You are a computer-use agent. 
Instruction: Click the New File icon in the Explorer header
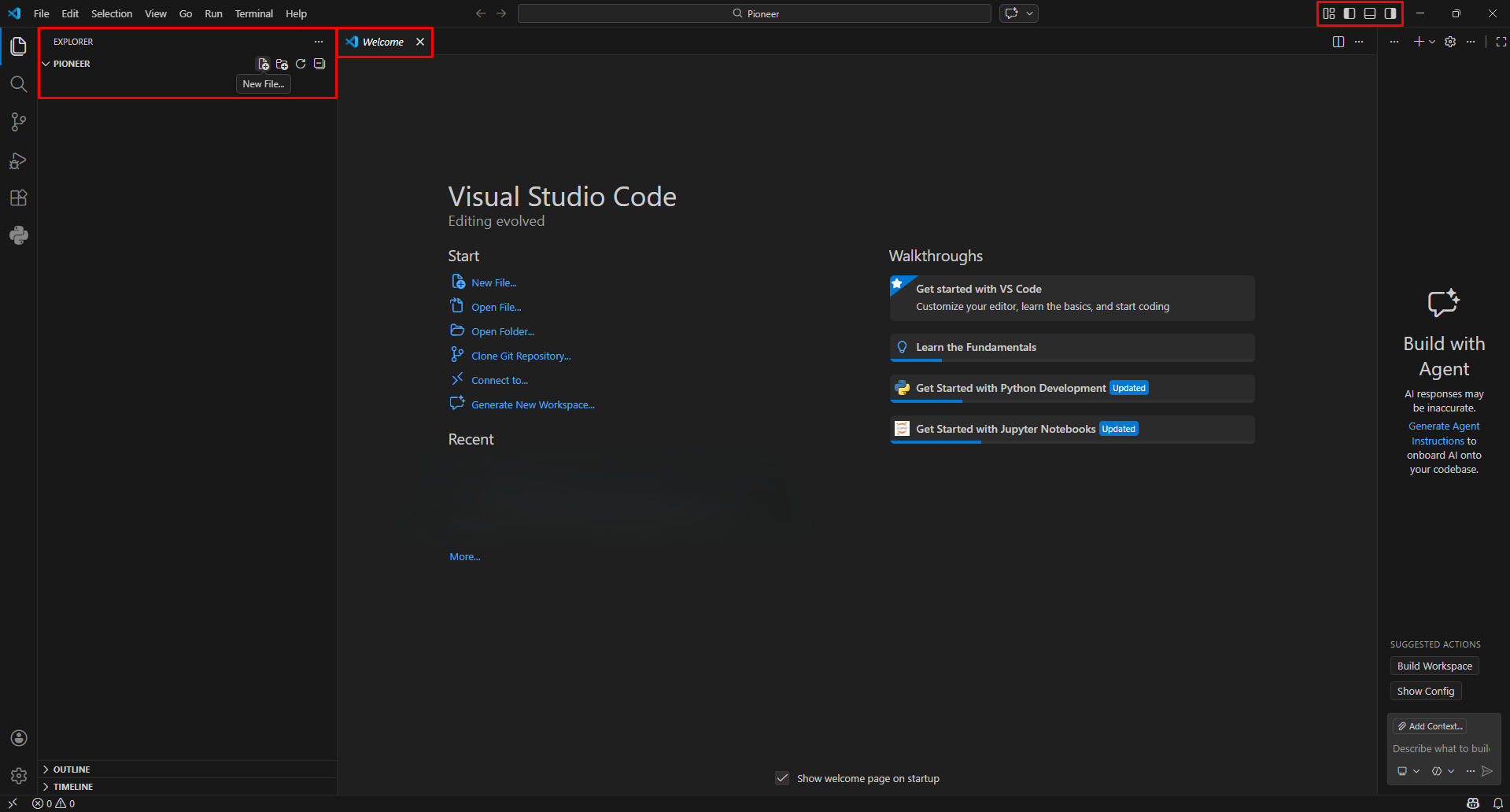click(263, 64)
